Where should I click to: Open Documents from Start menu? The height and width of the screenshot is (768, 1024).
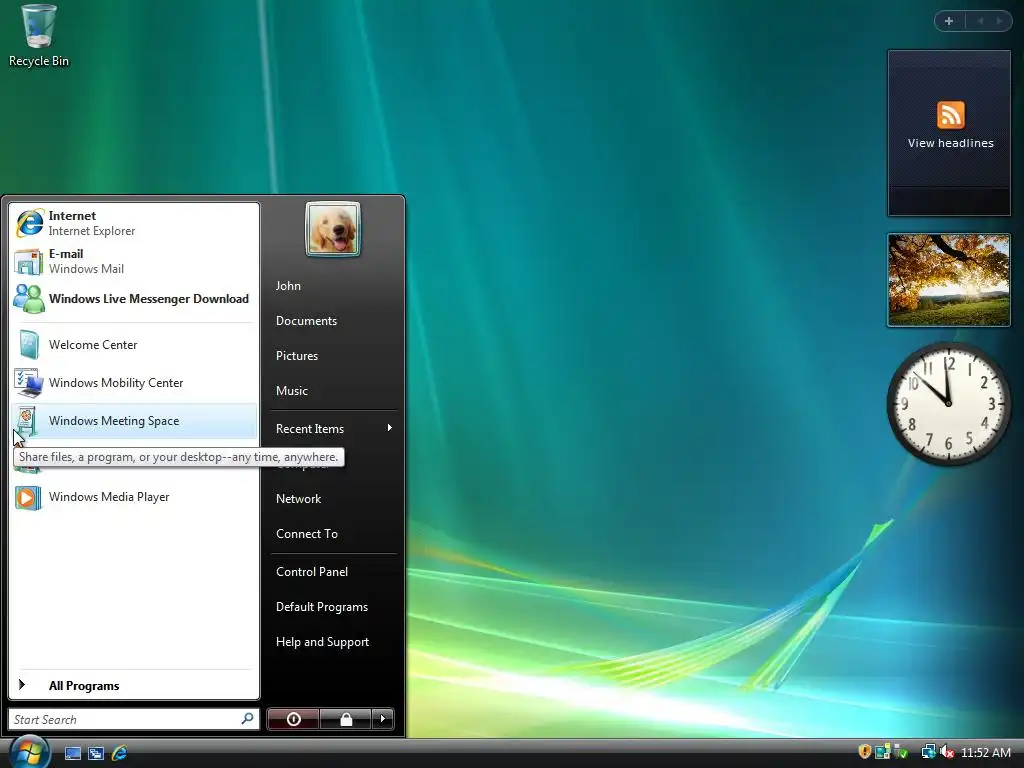click(x=306, y=321)
